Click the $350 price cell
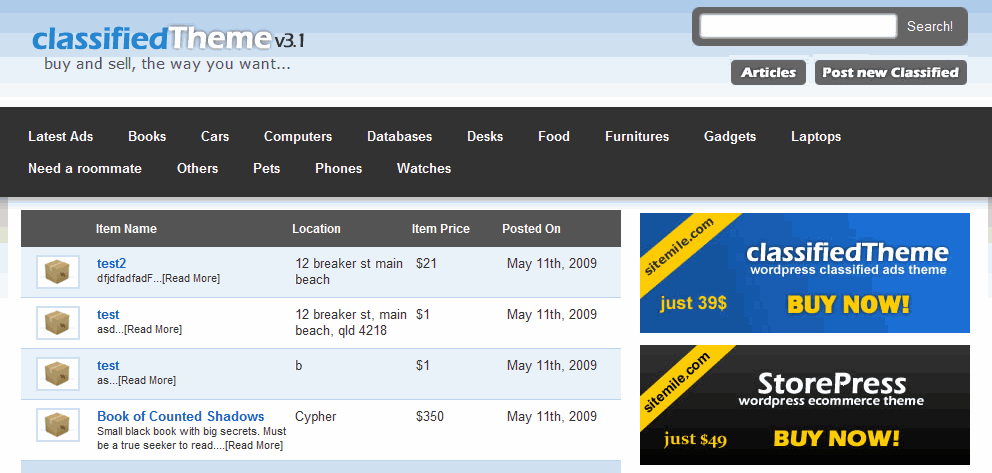Image resolution: width=992 pixels, height=473 pixels. point(430,416)
